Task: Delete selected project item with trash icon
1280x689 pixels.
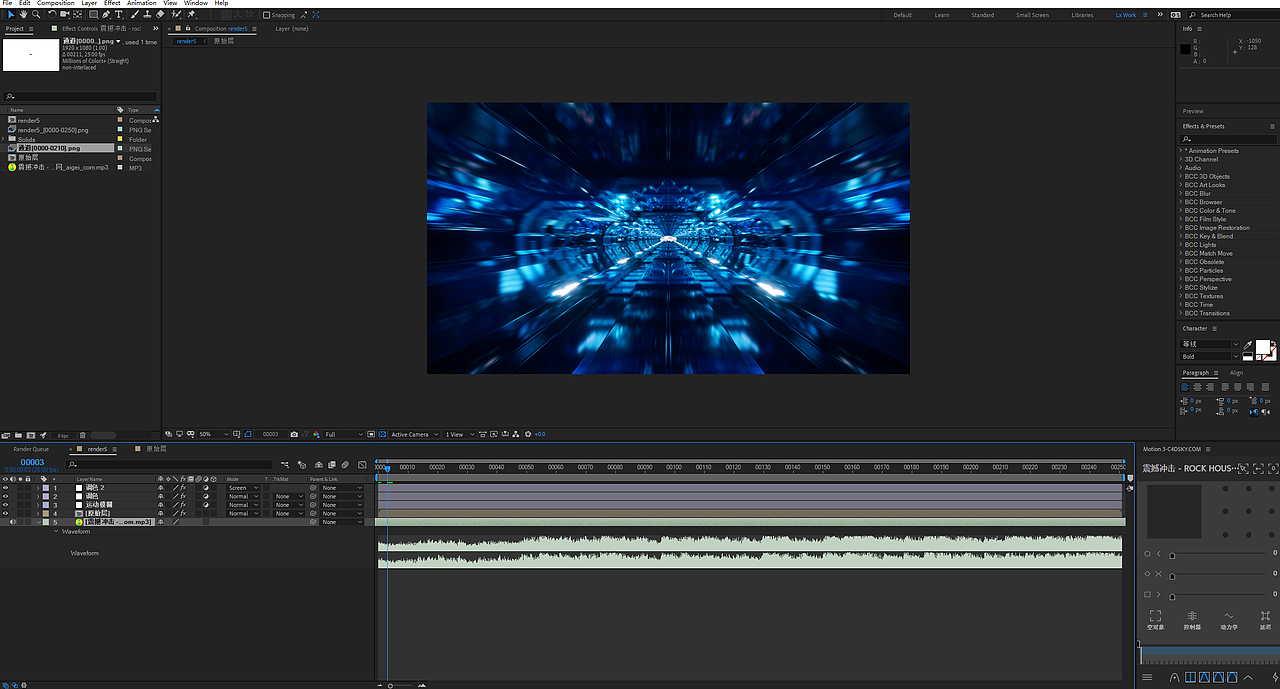Action: [x=82, y=435]
